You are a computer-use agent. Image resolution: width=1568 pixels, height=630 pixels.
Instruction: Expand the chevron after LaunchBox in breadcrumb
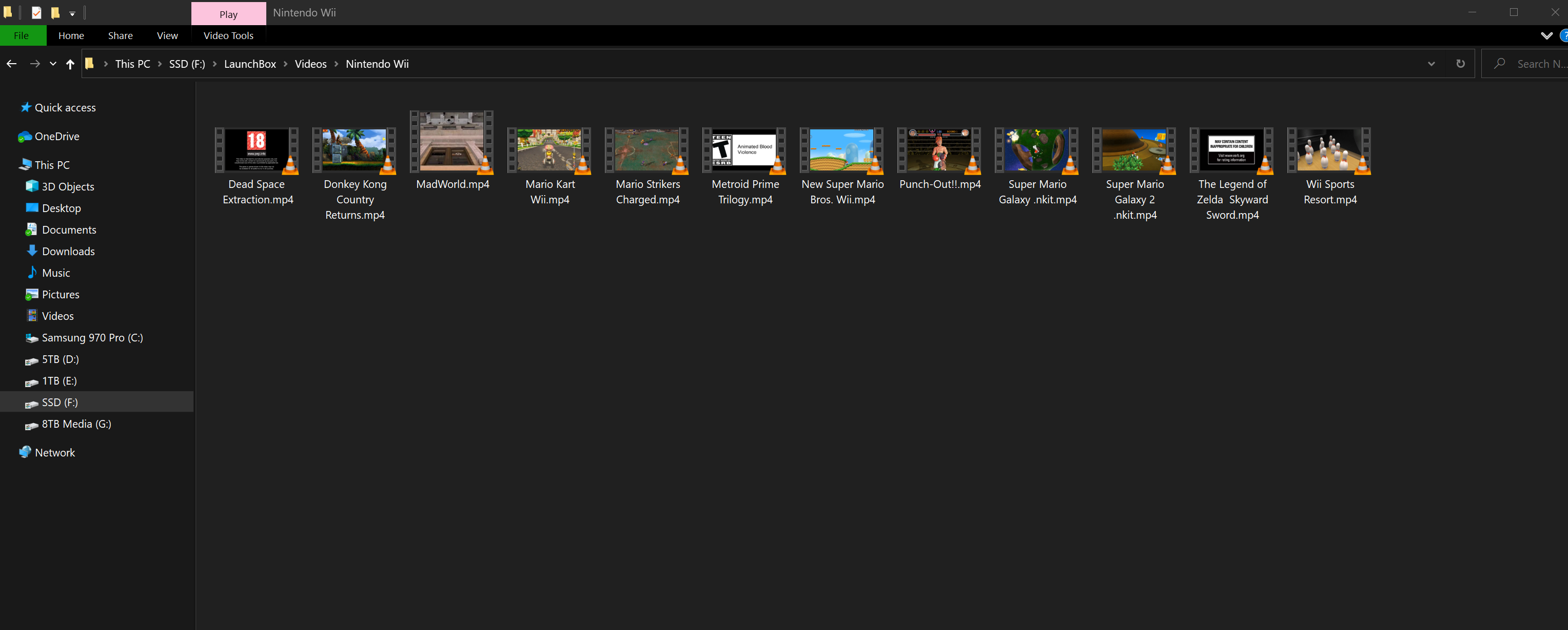point(285,64)
